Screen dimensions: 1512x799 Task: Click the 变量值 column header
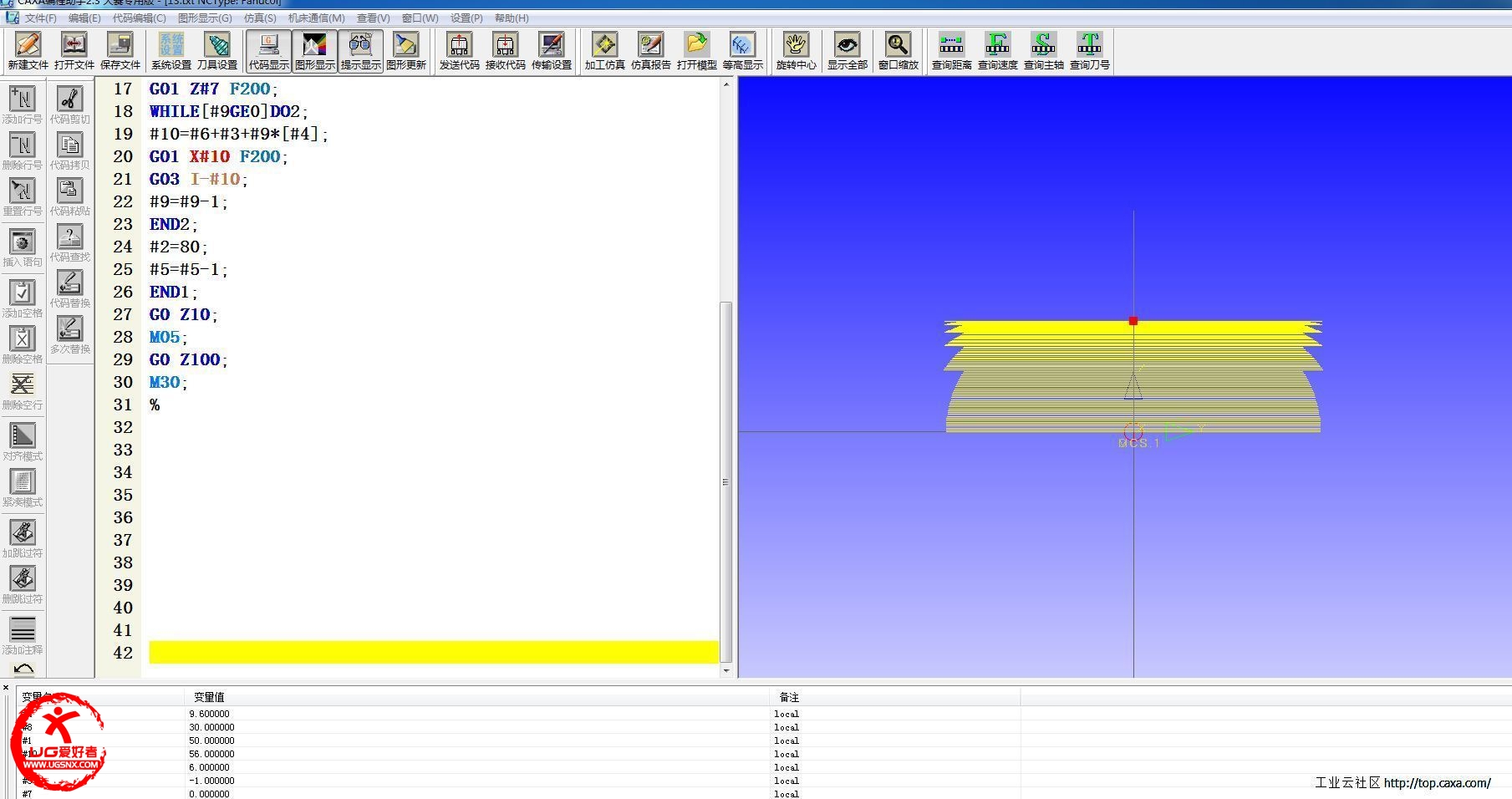[209, 697]
